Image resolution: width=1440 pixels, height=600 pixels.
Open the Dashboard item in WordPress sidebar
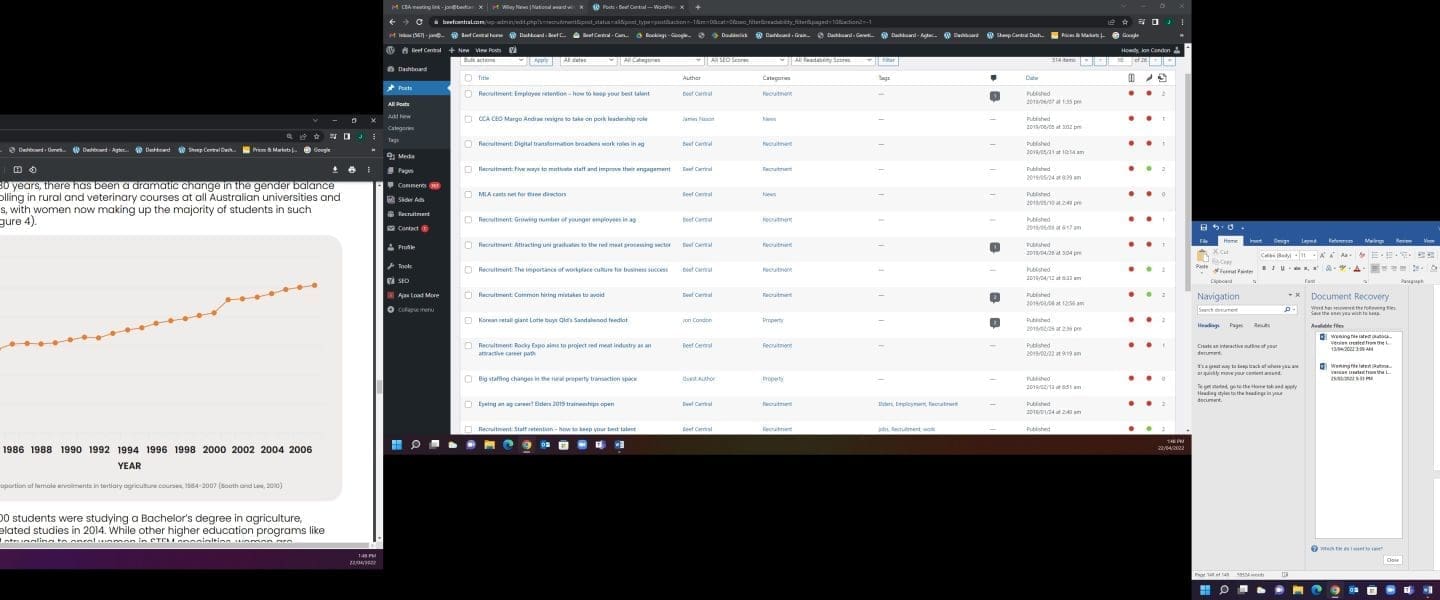click(x=412, y=69)
